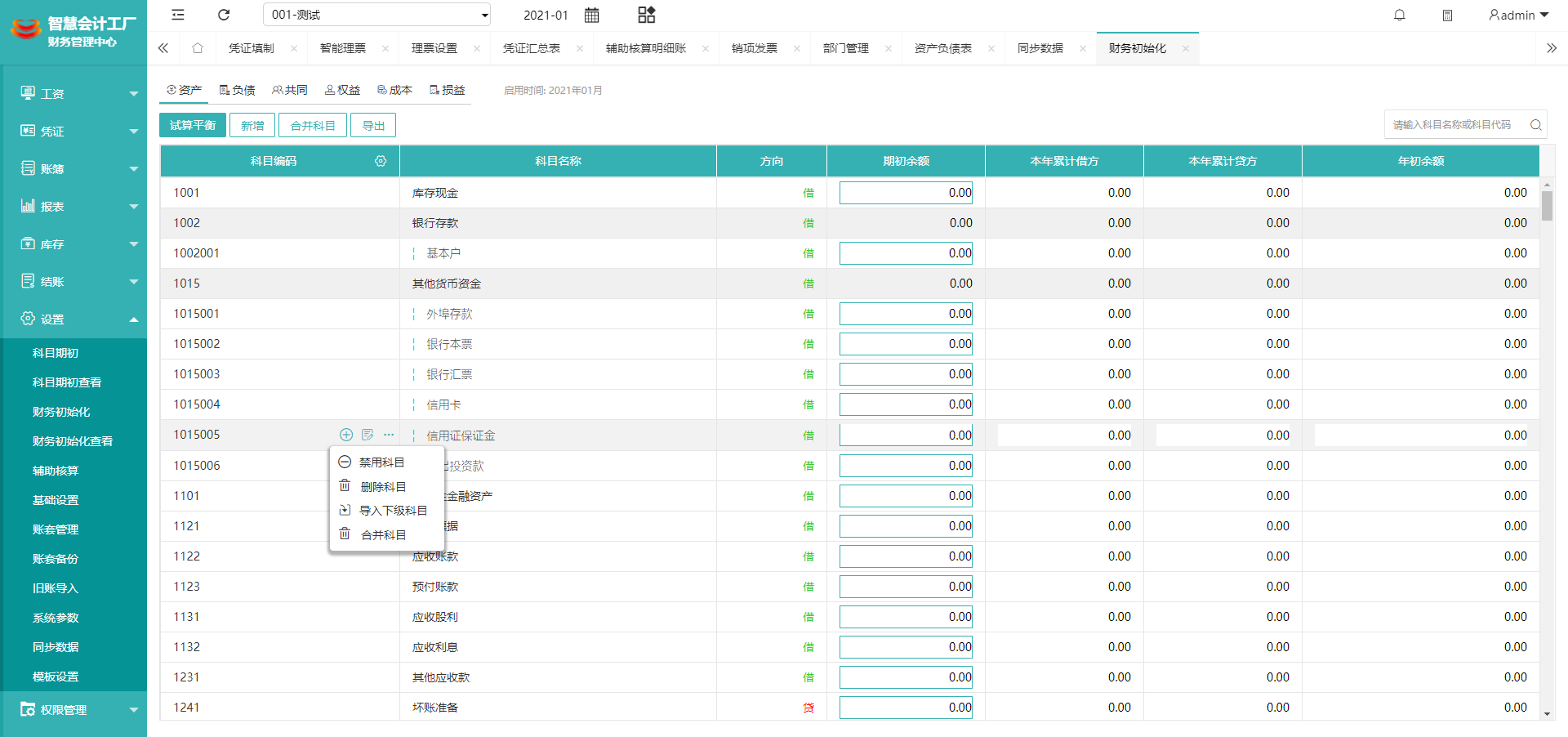Click the refresh icon in top bar
1568x737 pixels.
tap(224, 15)
